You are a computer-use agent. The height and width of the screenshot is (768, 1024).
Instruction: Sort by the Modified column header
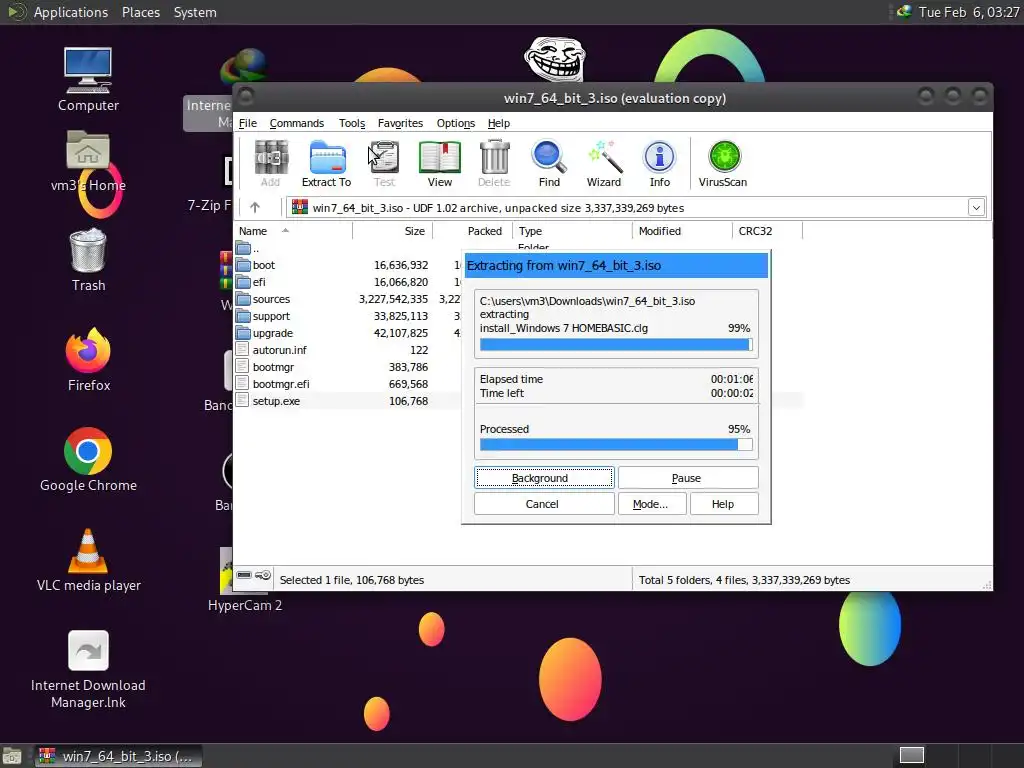pyautogui.click(x=682, y=231)
